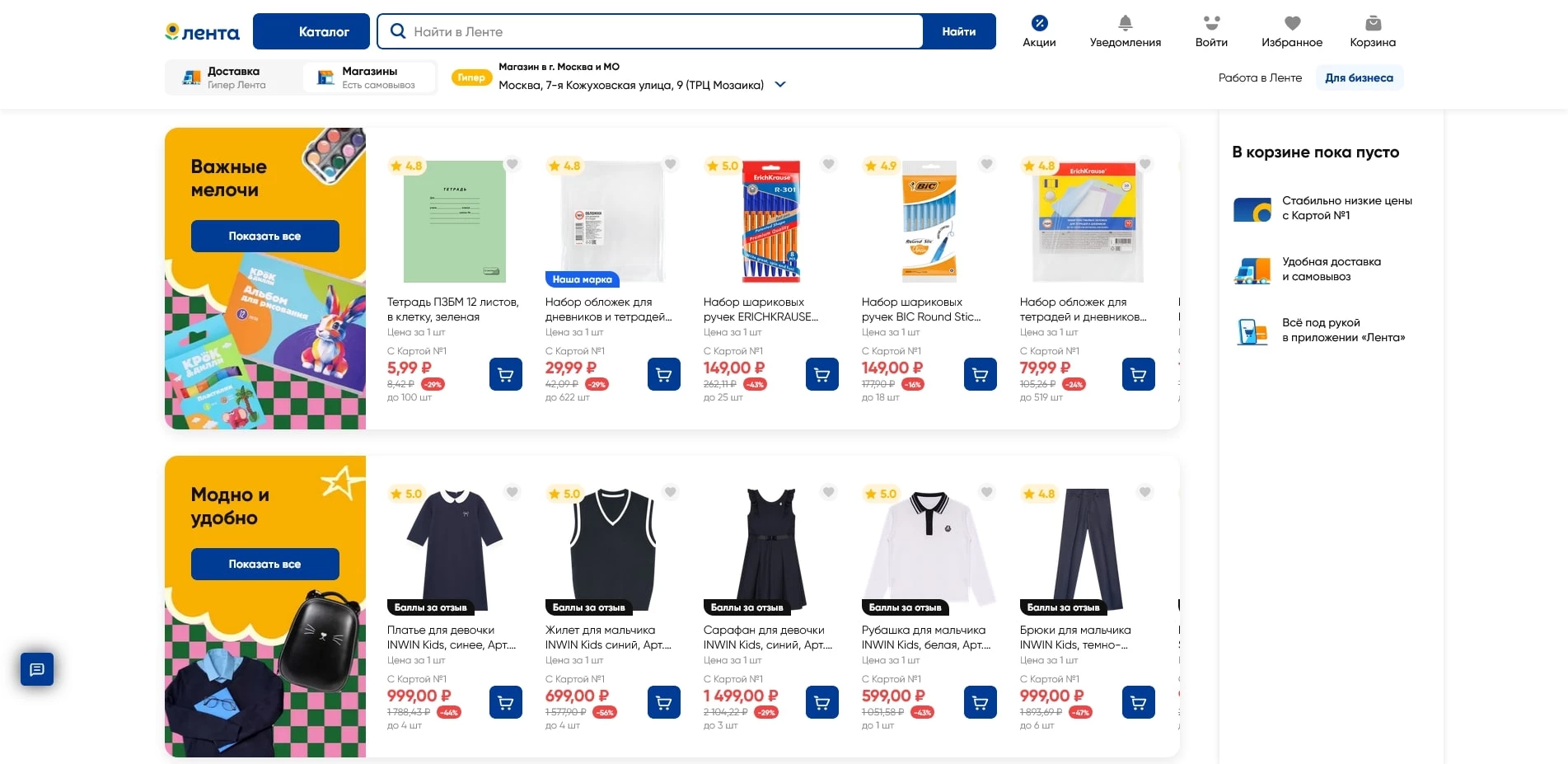Select the Магазины pickup tab
This screenshot has height=764, width=1568.
tap(369, 77)
